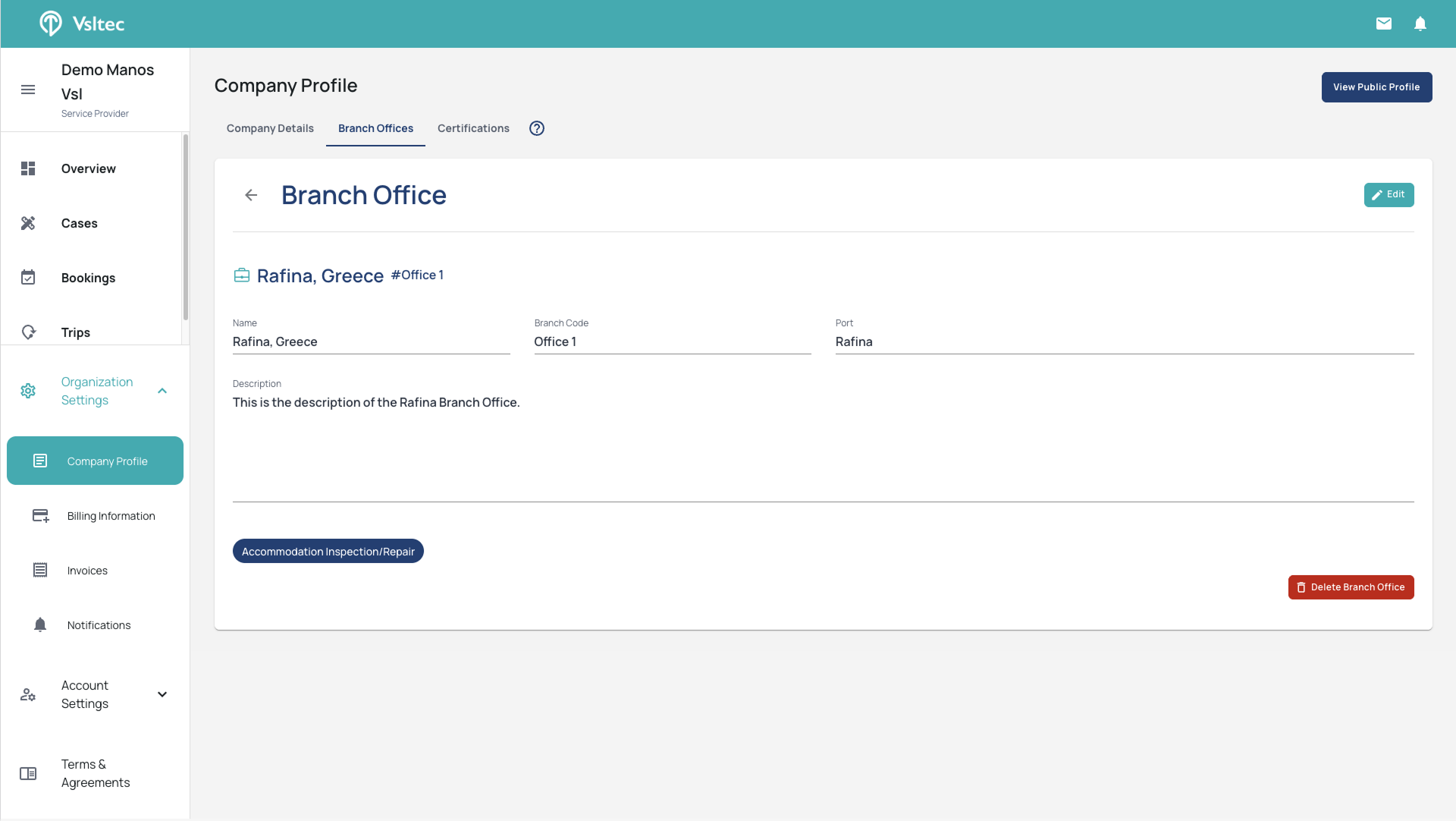Expand the Account Settings section
This screenshot has height=821, width=1456.
162,694
